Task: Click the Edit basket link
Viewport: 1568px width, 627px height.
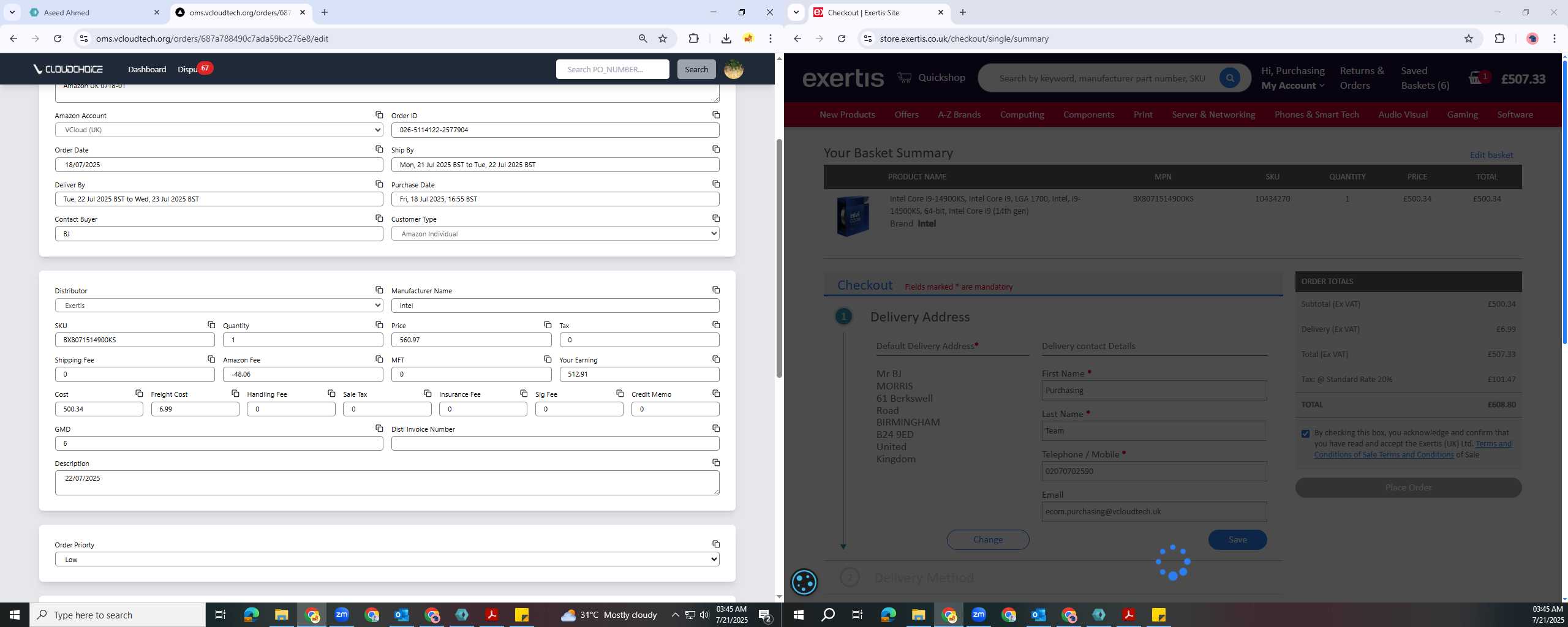Action: click(x=1491, y=155)
